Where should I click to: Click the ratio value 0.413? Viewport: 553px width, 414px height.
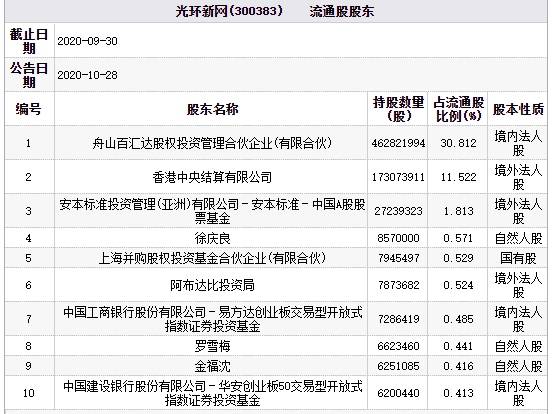[458, 393]
